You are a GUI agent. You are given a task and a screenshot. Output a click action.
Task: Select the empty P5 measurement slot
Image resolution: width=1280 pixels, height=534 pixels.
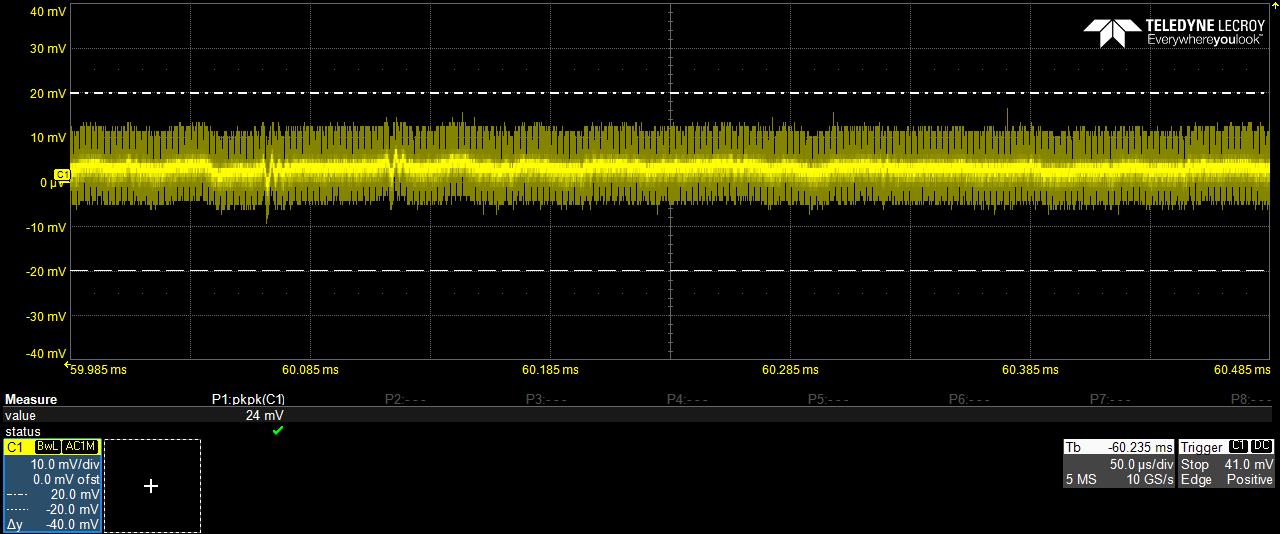point(828,399)
